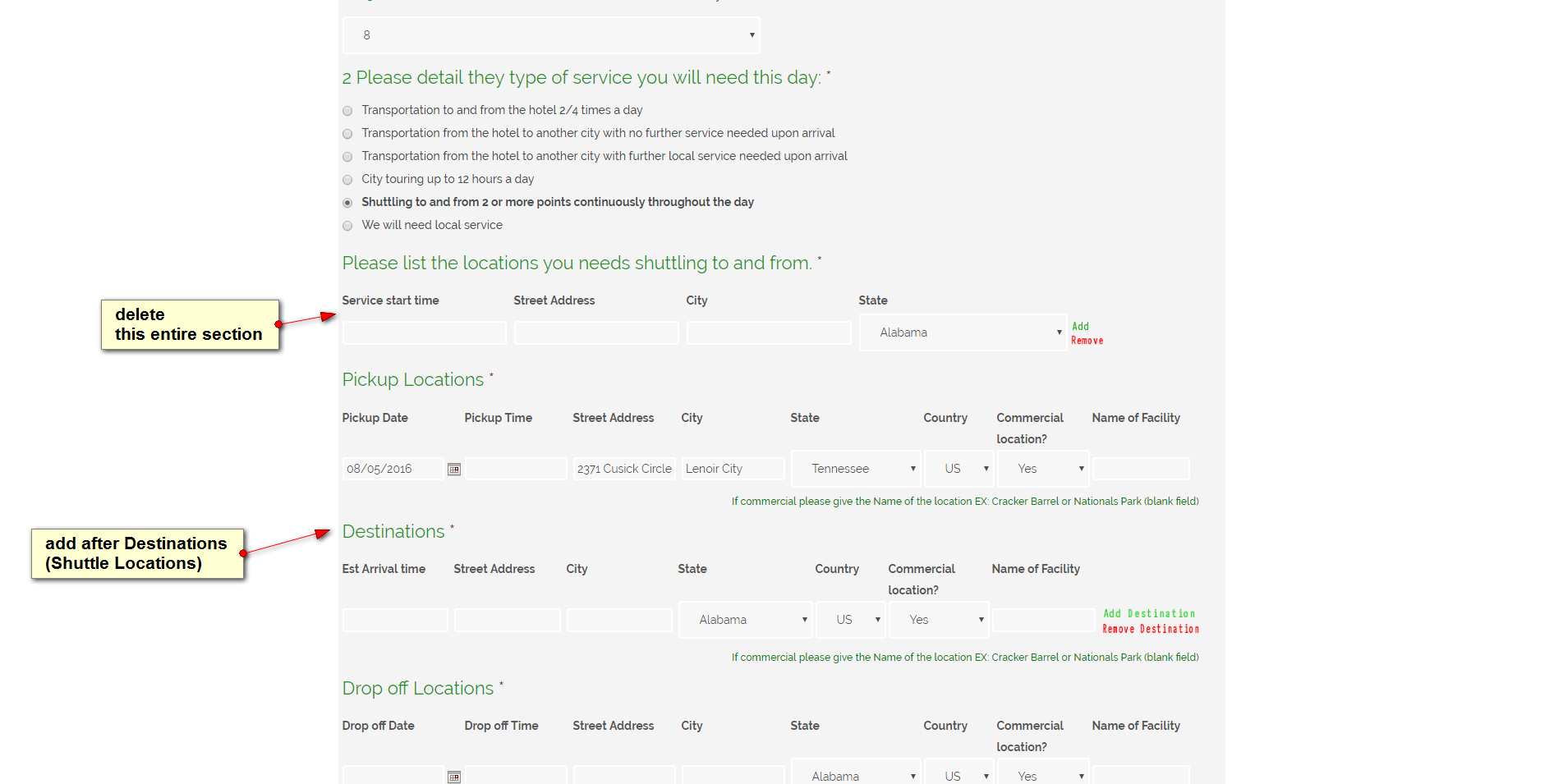Select 'Transportation to and from the hotel' radio
The height and width of the screenshot is (784, 1563).
[347, 111]
